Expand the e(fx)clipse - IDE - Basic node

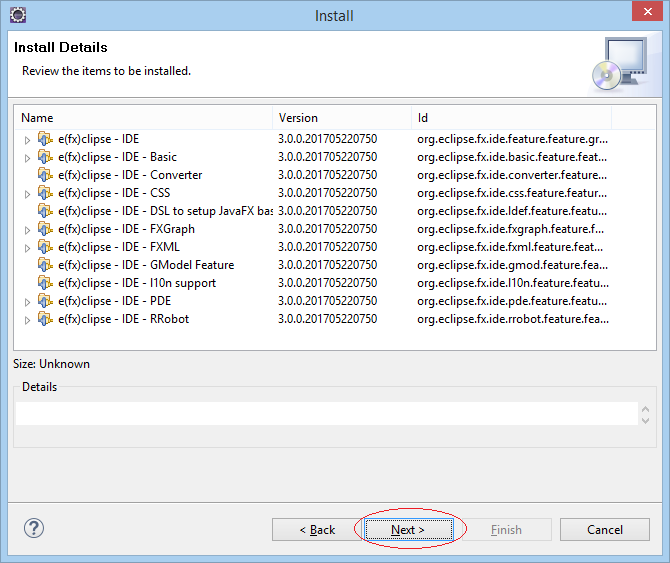pos(27,158)
